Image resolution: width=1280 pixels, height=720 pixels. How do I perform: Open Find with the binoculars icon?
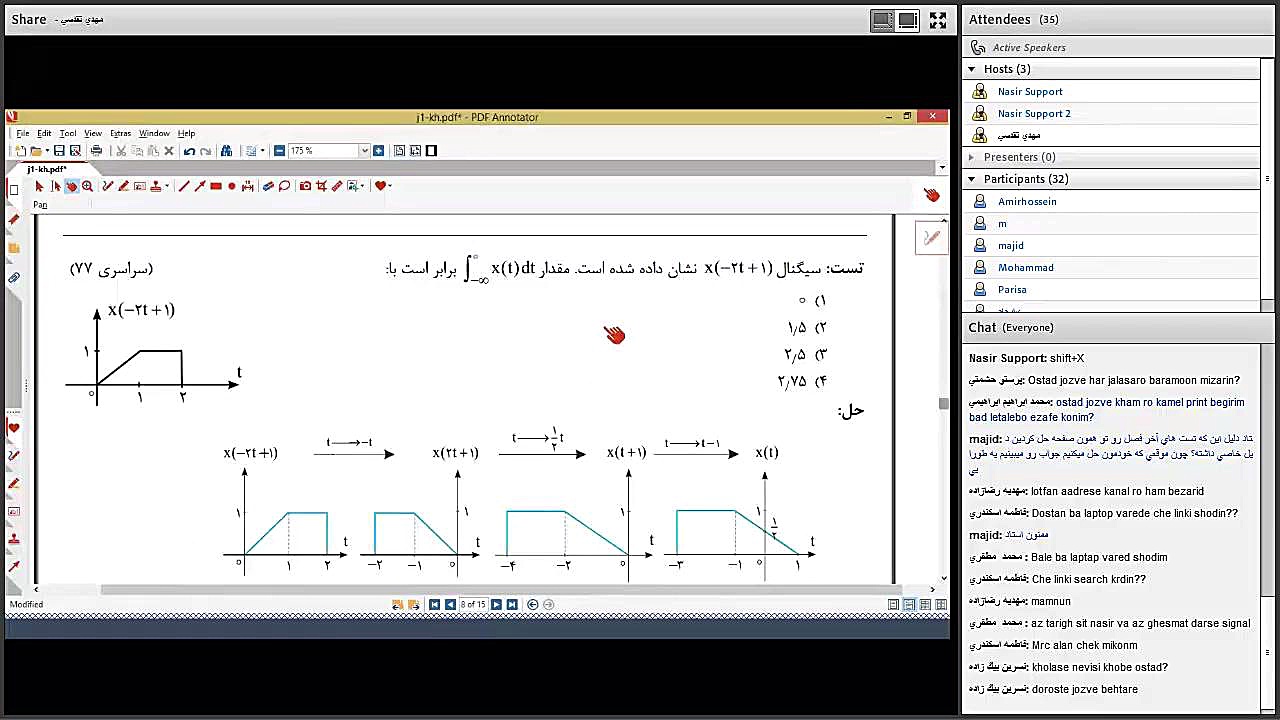tap(226, 151)
